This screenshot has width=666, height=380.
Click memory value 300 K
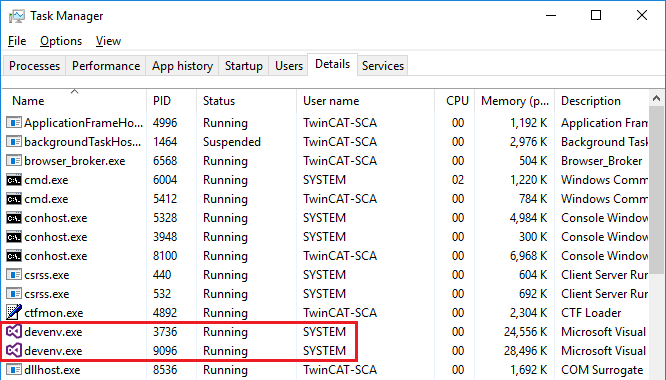click(x=533, y=237)
